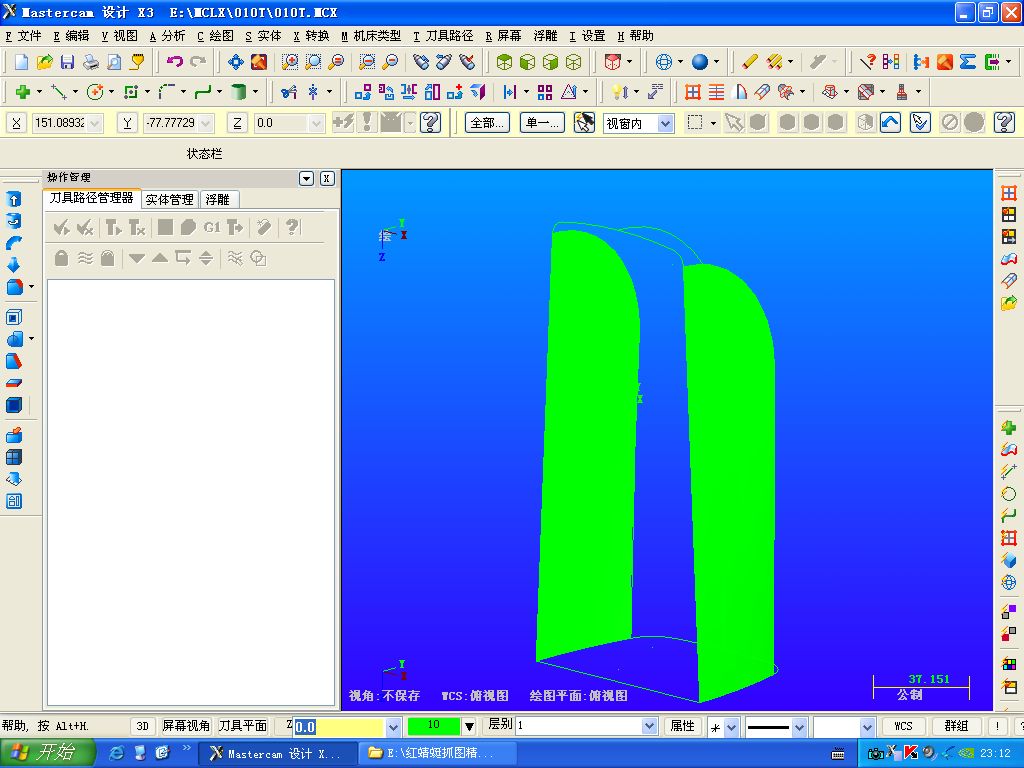Toggle the standard selection icon
Viewport: 1024px width, 768px height.
[735, 123]
